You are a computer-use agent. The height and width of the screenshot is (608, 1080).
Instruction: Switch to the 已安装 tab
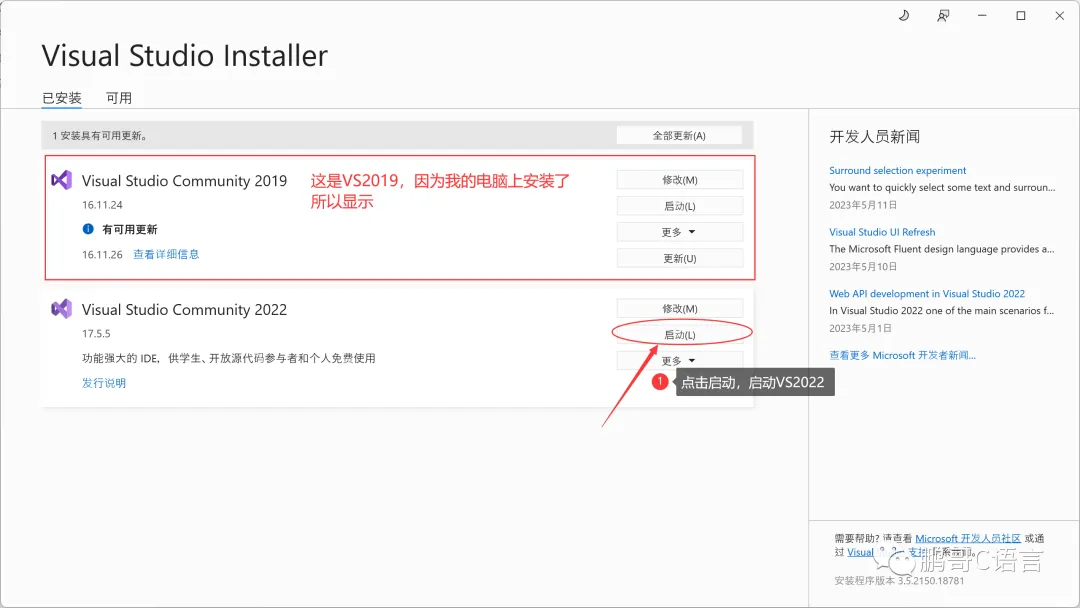click(62, 98)
